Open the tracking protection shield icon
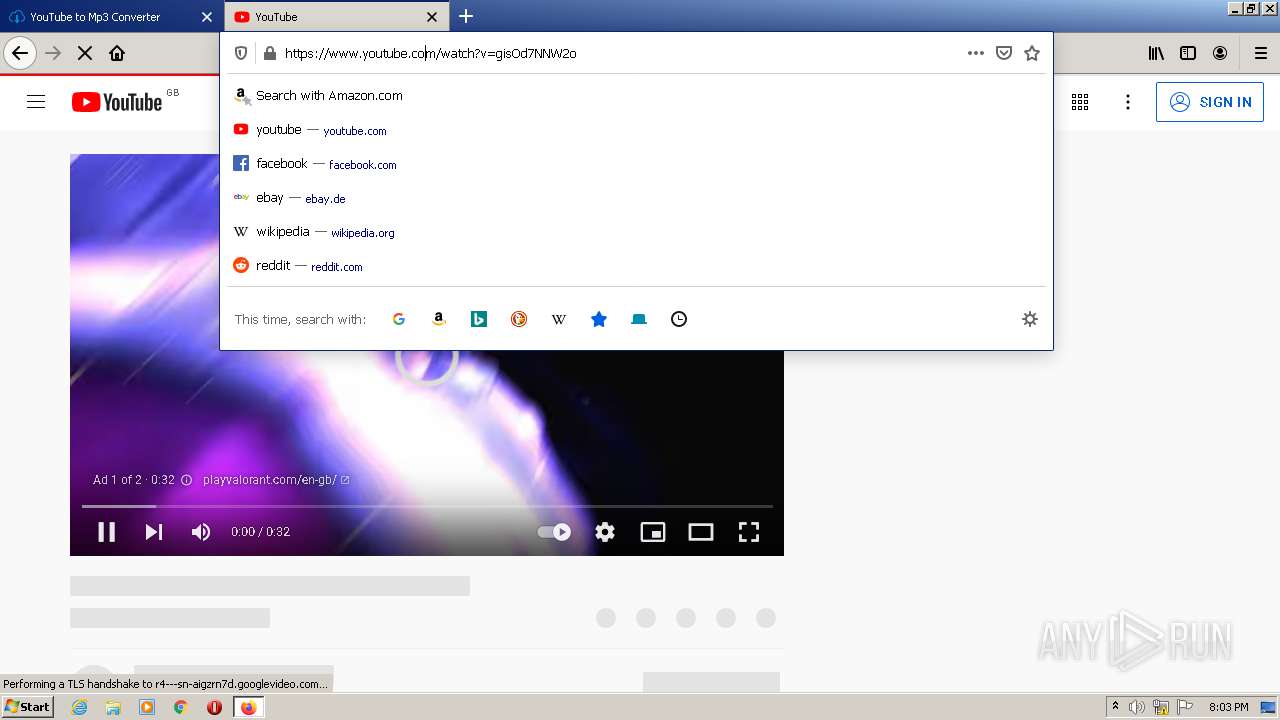 click(x=241, y=53)
